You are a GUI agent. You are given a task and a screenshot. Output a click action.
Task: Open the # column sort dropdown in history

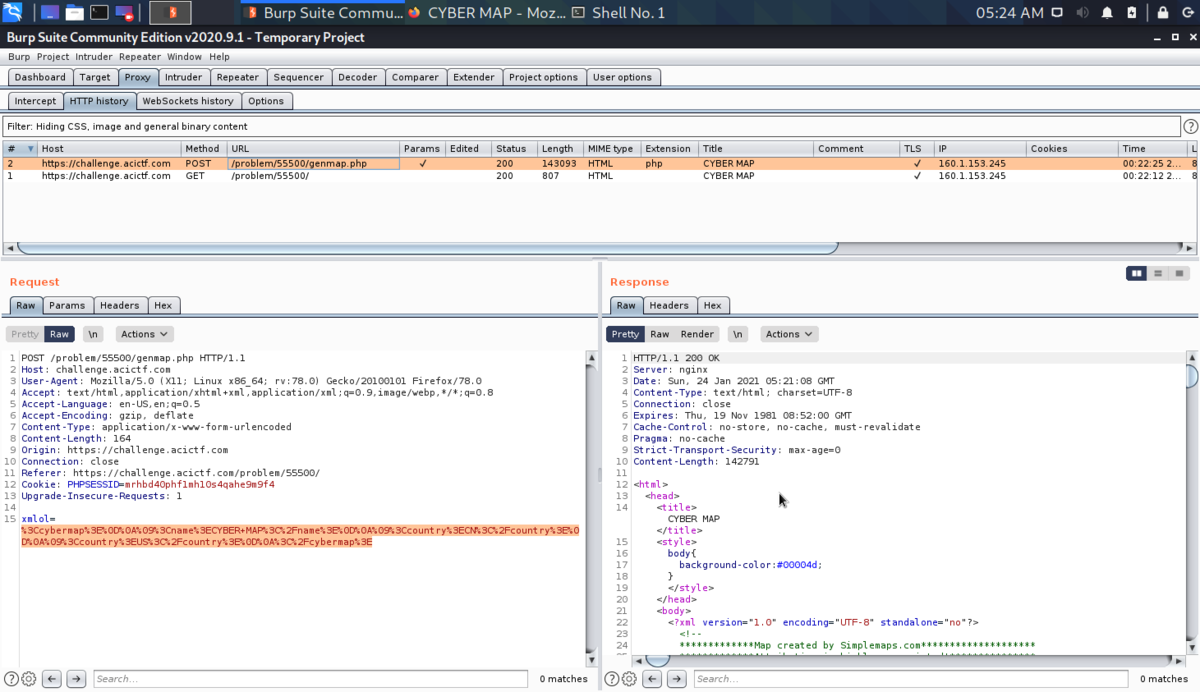[x=28, y=148]
